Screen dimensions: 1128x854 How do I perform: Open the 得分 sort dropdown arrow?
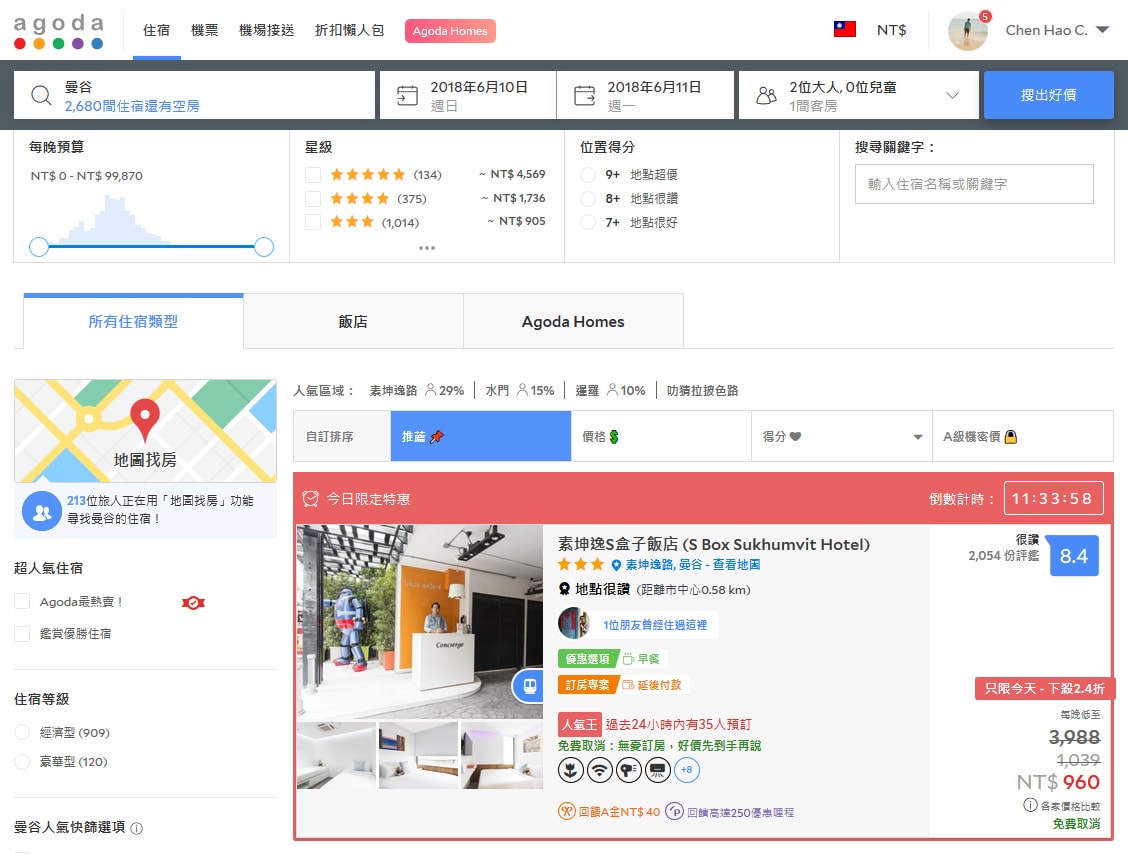pyautogui.click(x=918, y=437)
